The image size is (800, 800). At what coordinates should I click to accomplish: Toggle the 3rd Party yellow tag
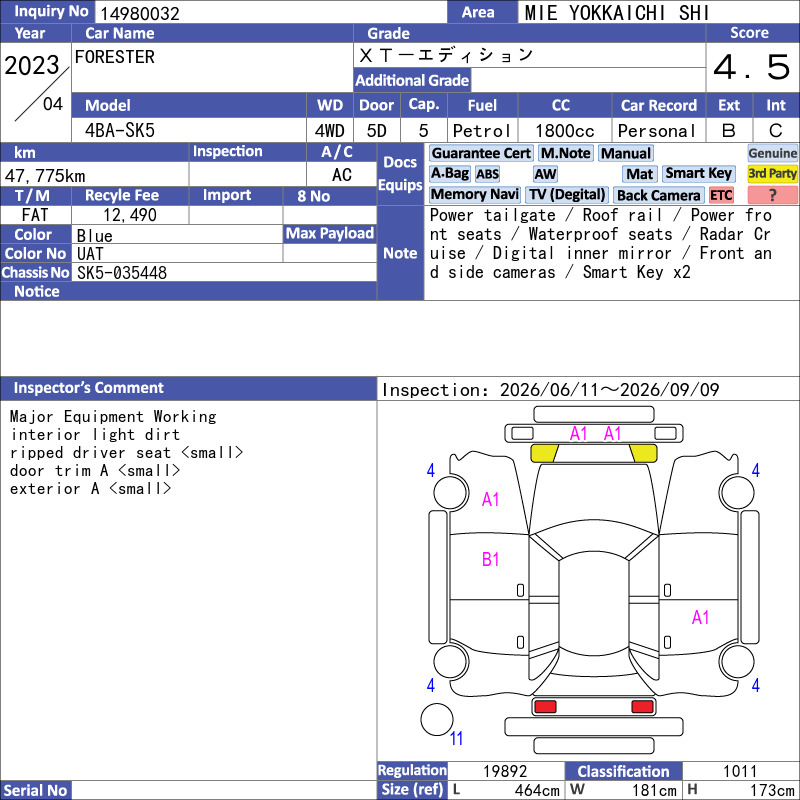(x=772, y=173)
